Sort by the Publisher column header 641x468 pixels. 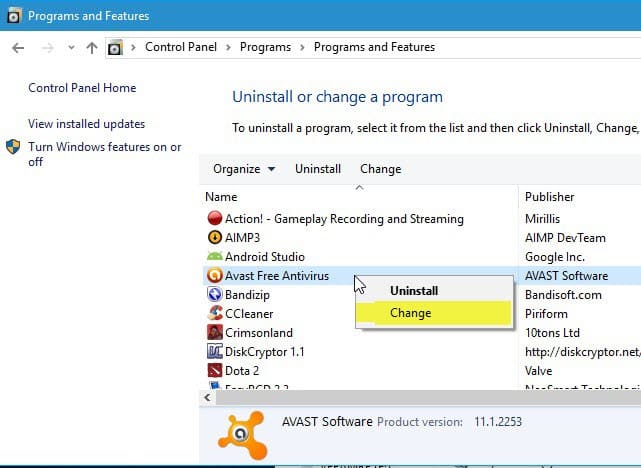pyautogui.click(x=549, y=197)
